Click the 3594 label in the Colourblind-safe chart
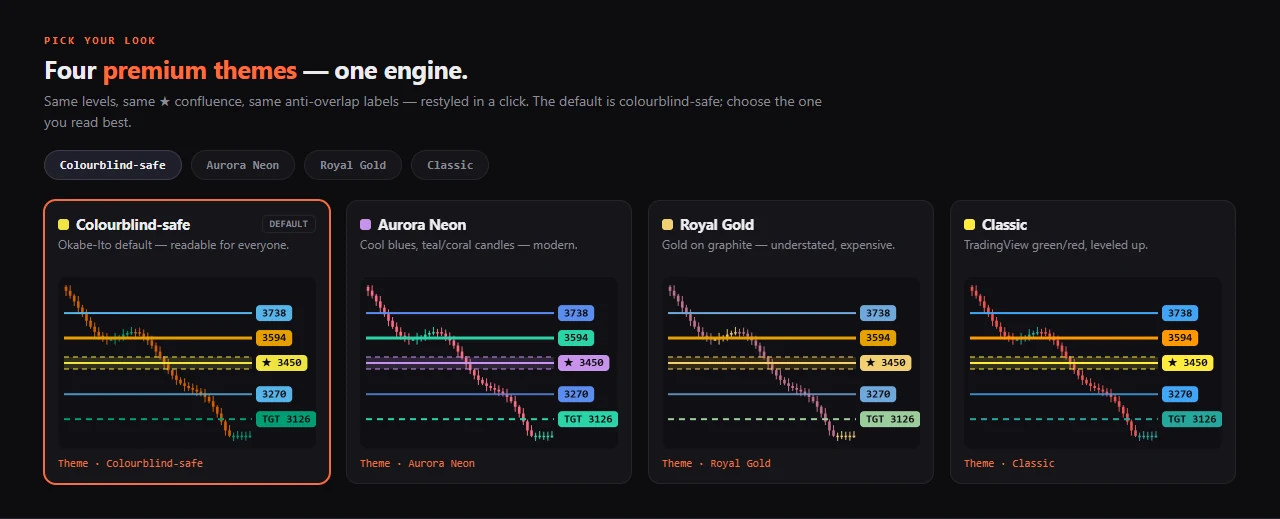This screenshot has height=519, width=1280. click(x=274, y=338)
